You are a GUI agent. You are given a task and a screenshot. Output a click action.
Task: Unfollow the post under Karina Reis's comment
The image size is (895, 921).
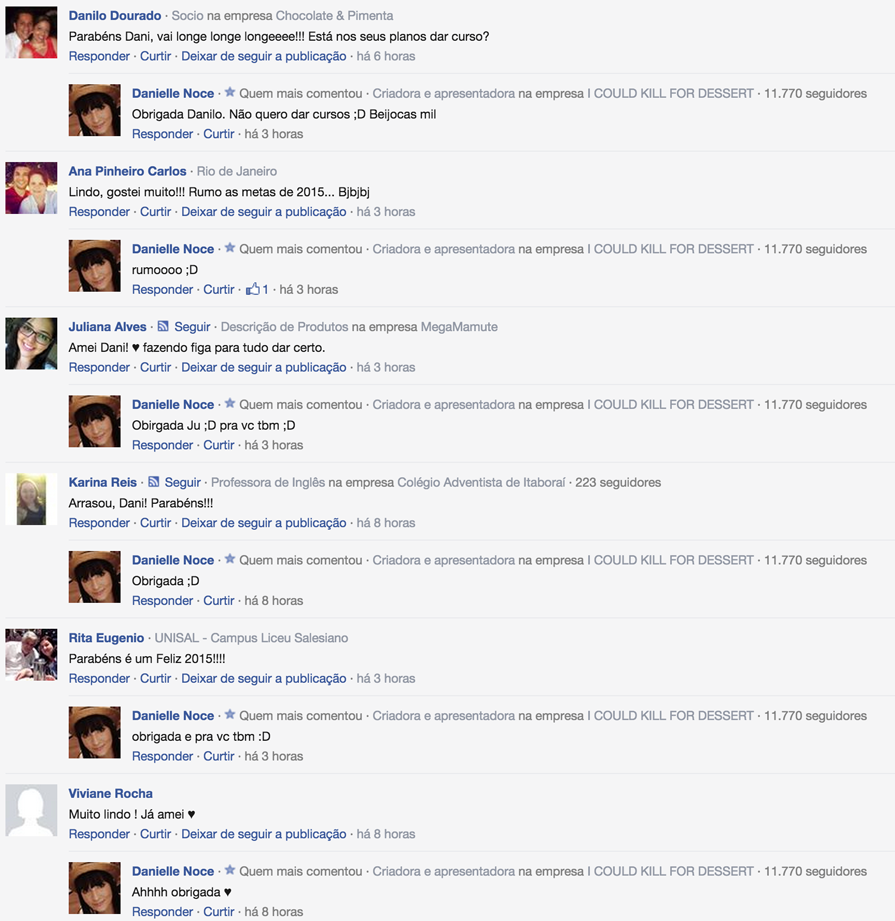click(264, 523)
